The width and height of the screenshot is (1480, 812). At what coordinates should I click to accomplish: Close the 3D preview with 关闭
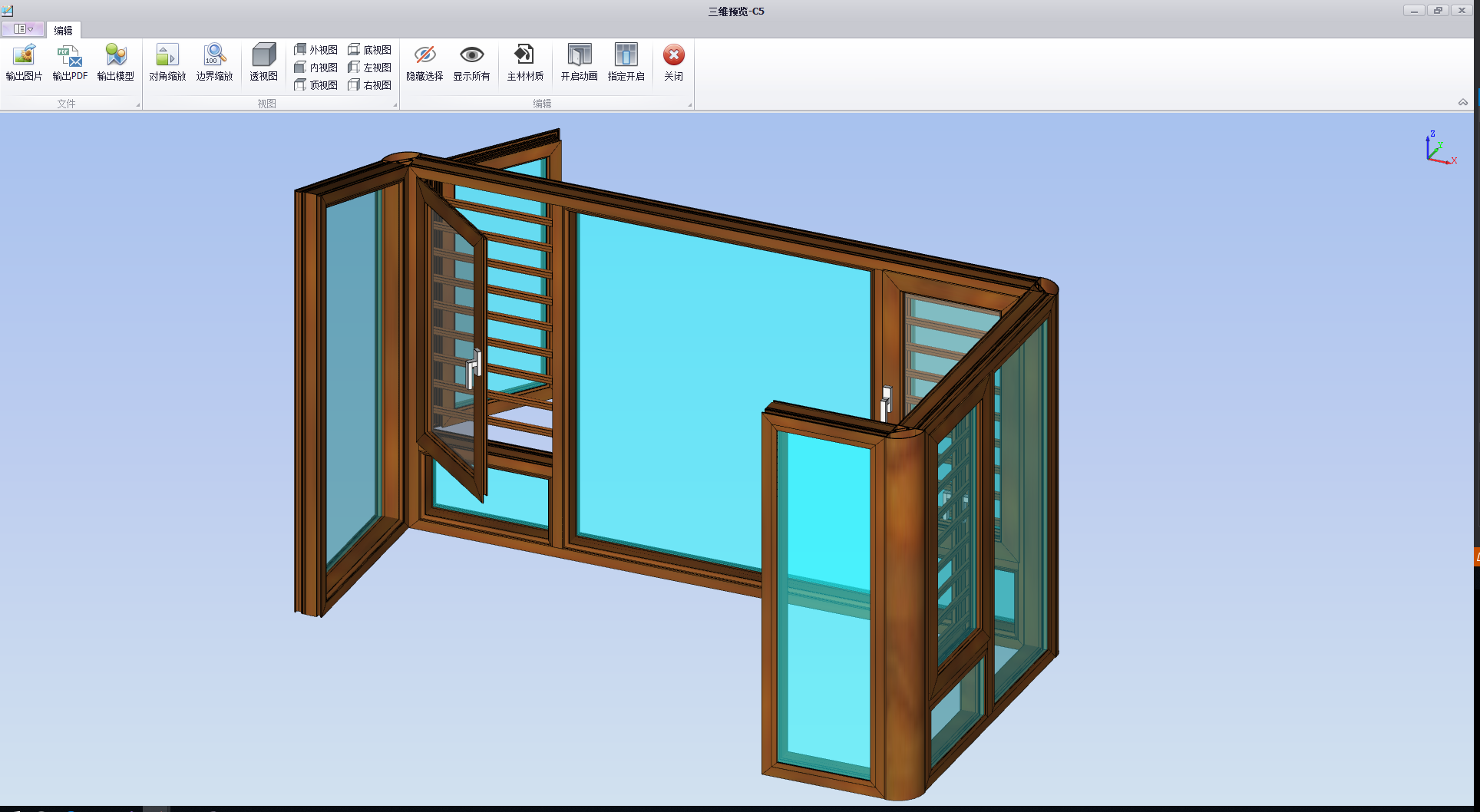tap(673, 62)
